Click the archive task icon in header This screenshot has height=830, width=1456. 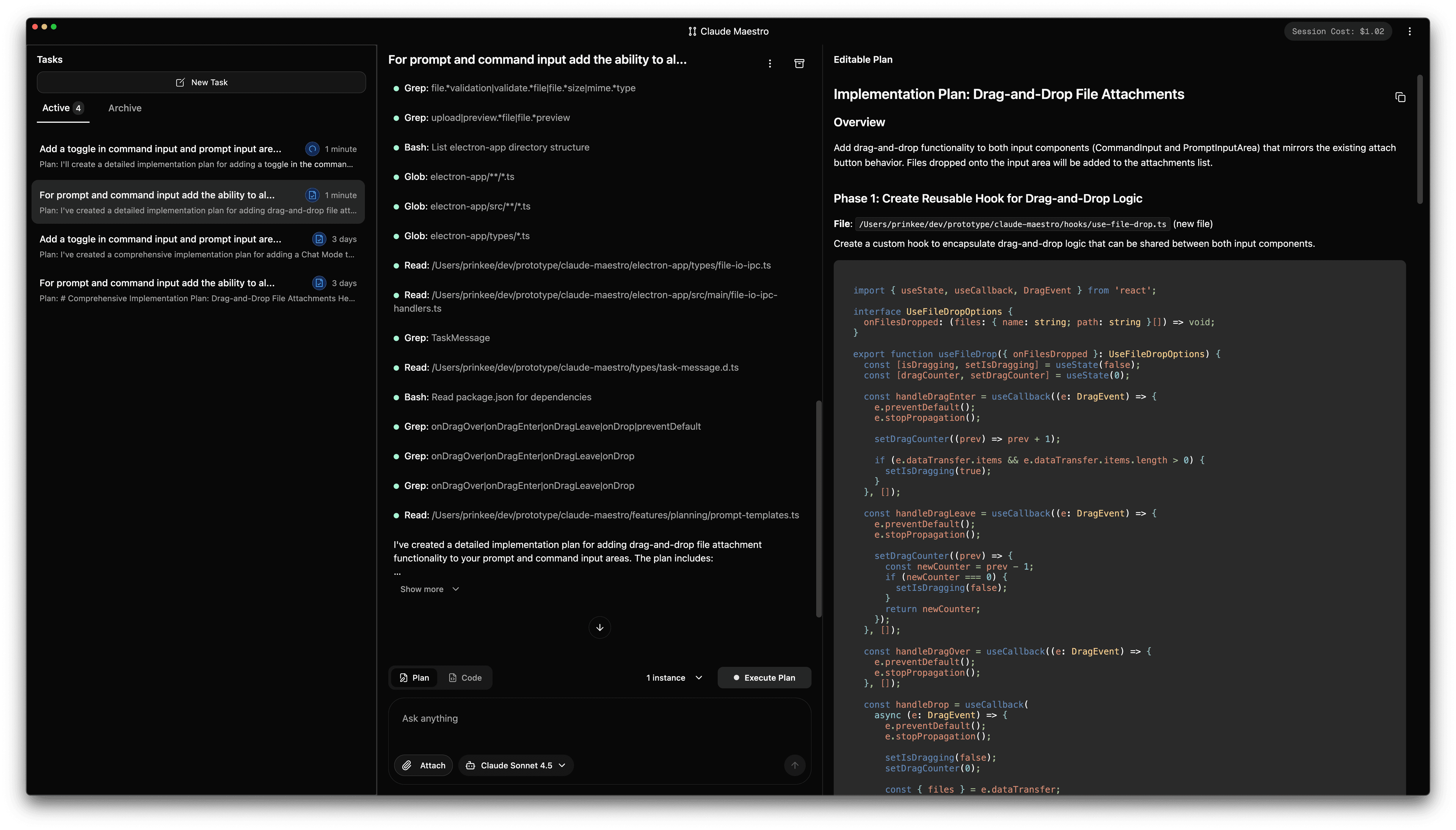[799, 63]
